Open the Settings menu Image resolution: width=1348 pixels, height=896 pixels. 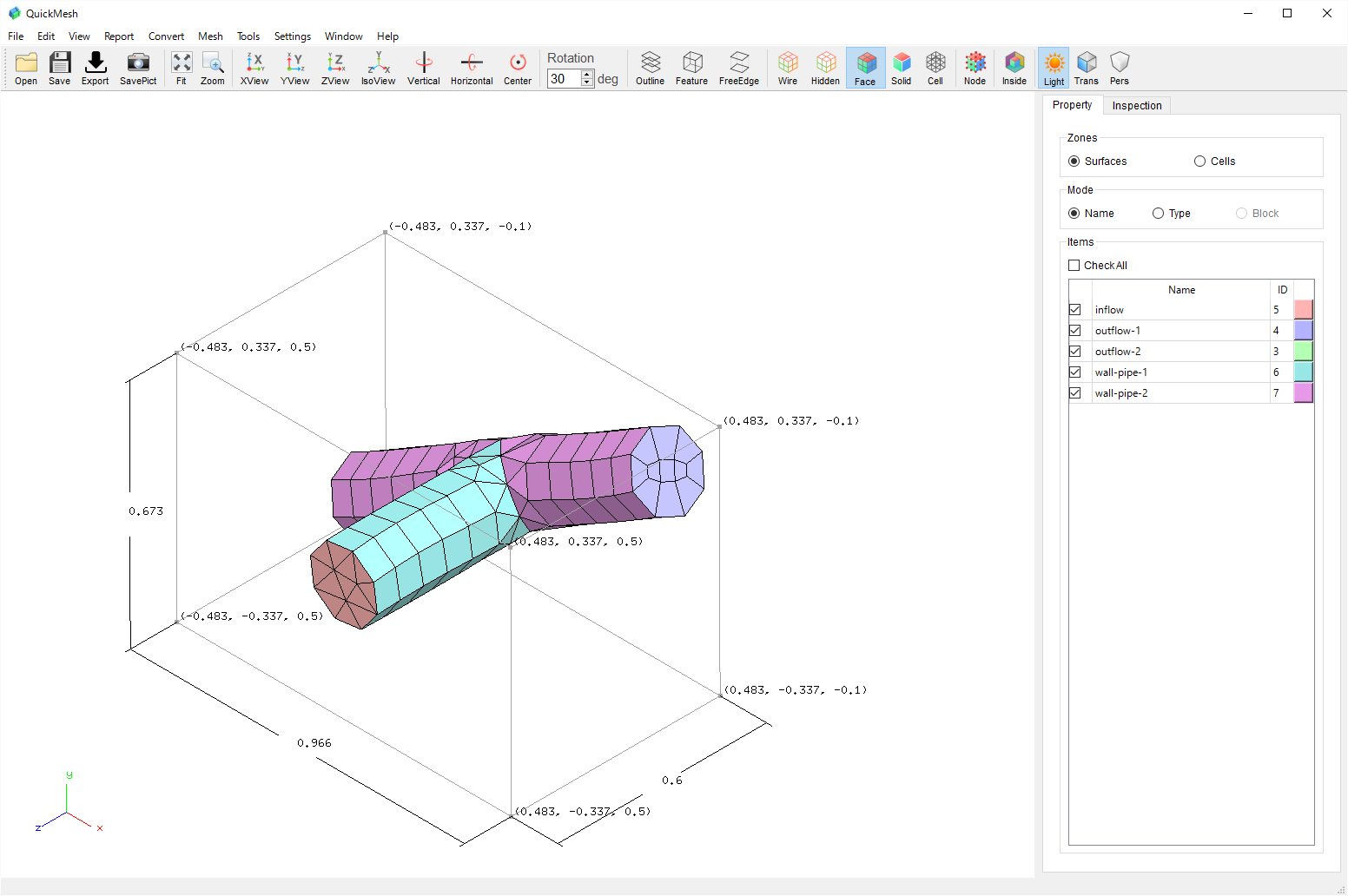coord(293,36)
